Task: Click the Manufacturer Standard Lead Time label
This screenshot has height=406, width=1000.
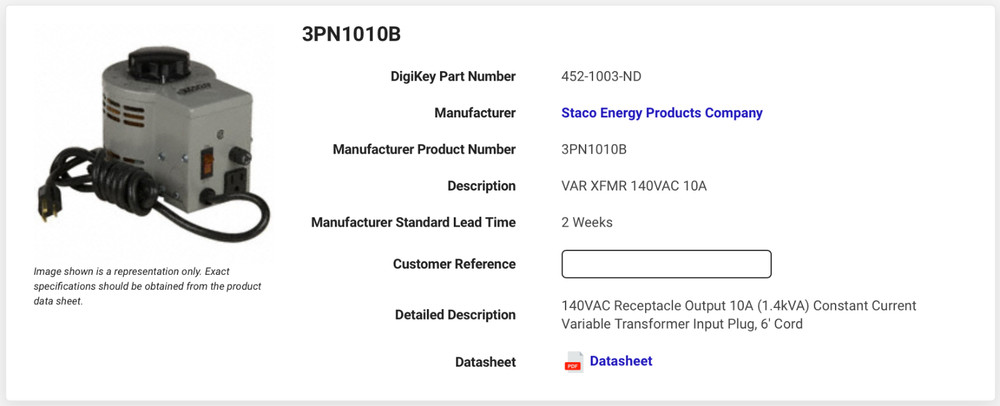Action: [413, 222]
